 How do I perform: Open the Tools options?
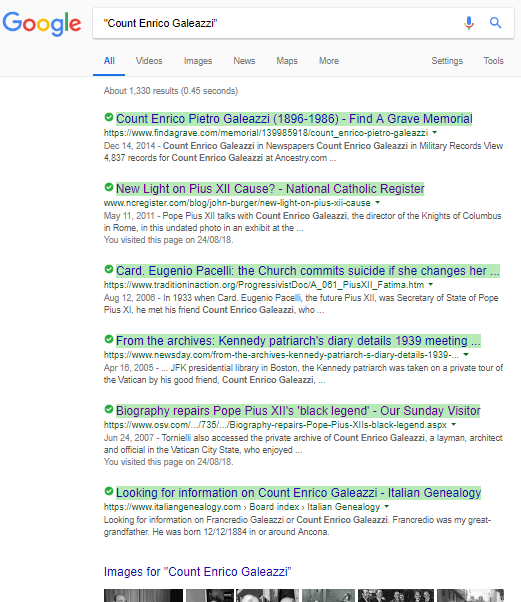(x=493, y=61)
